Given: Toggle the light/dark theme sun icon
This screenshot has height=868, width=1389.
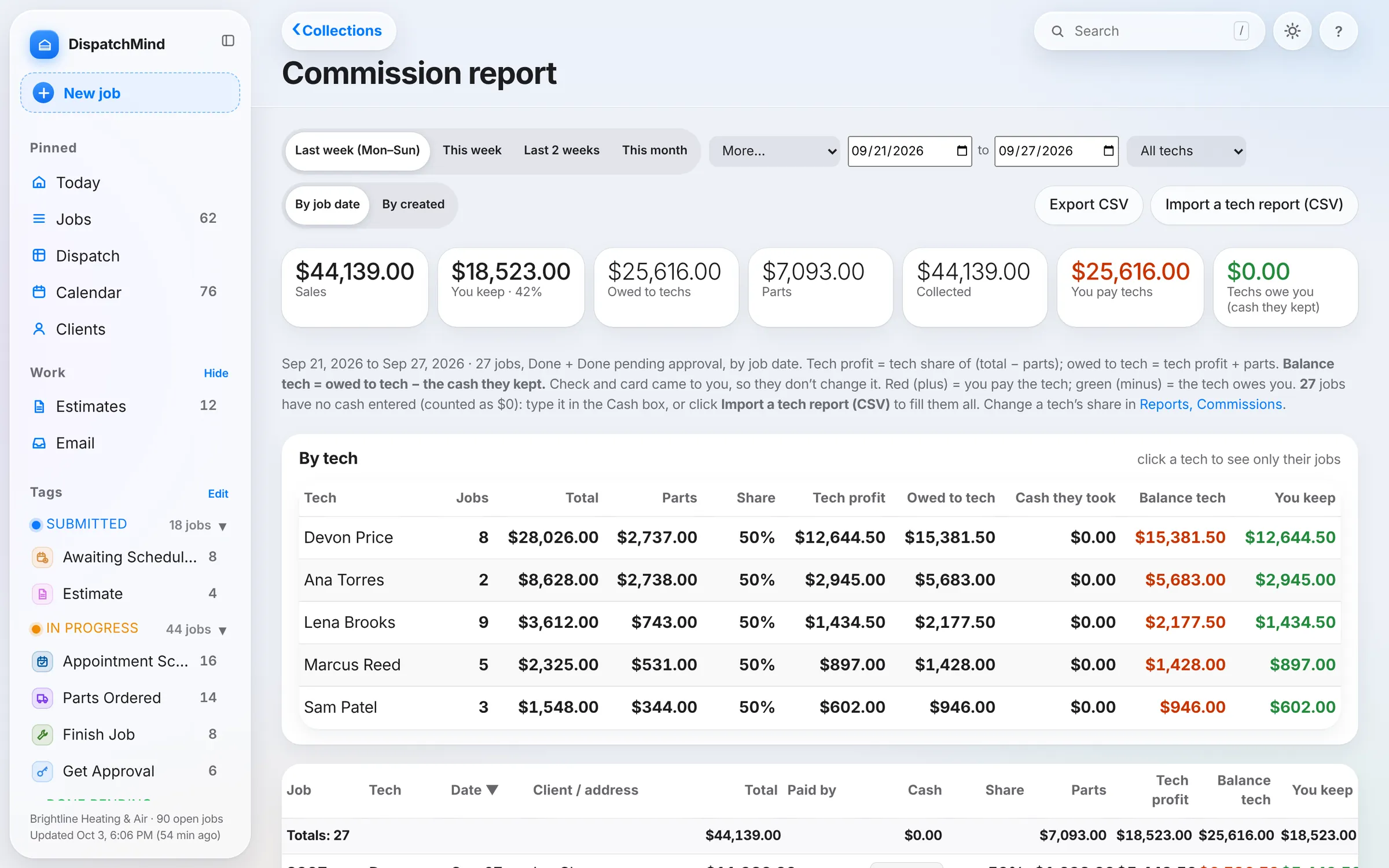Looking at the screenshot, I should pos(1292,31).
